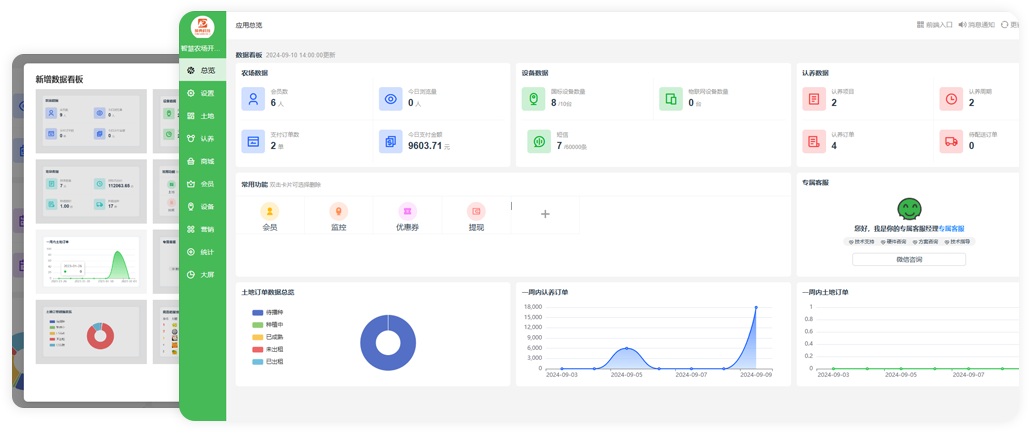Select the 总览 overview menu item
Image resolution: width=1029 pixels, height=432 pixels.
[201, 71]
